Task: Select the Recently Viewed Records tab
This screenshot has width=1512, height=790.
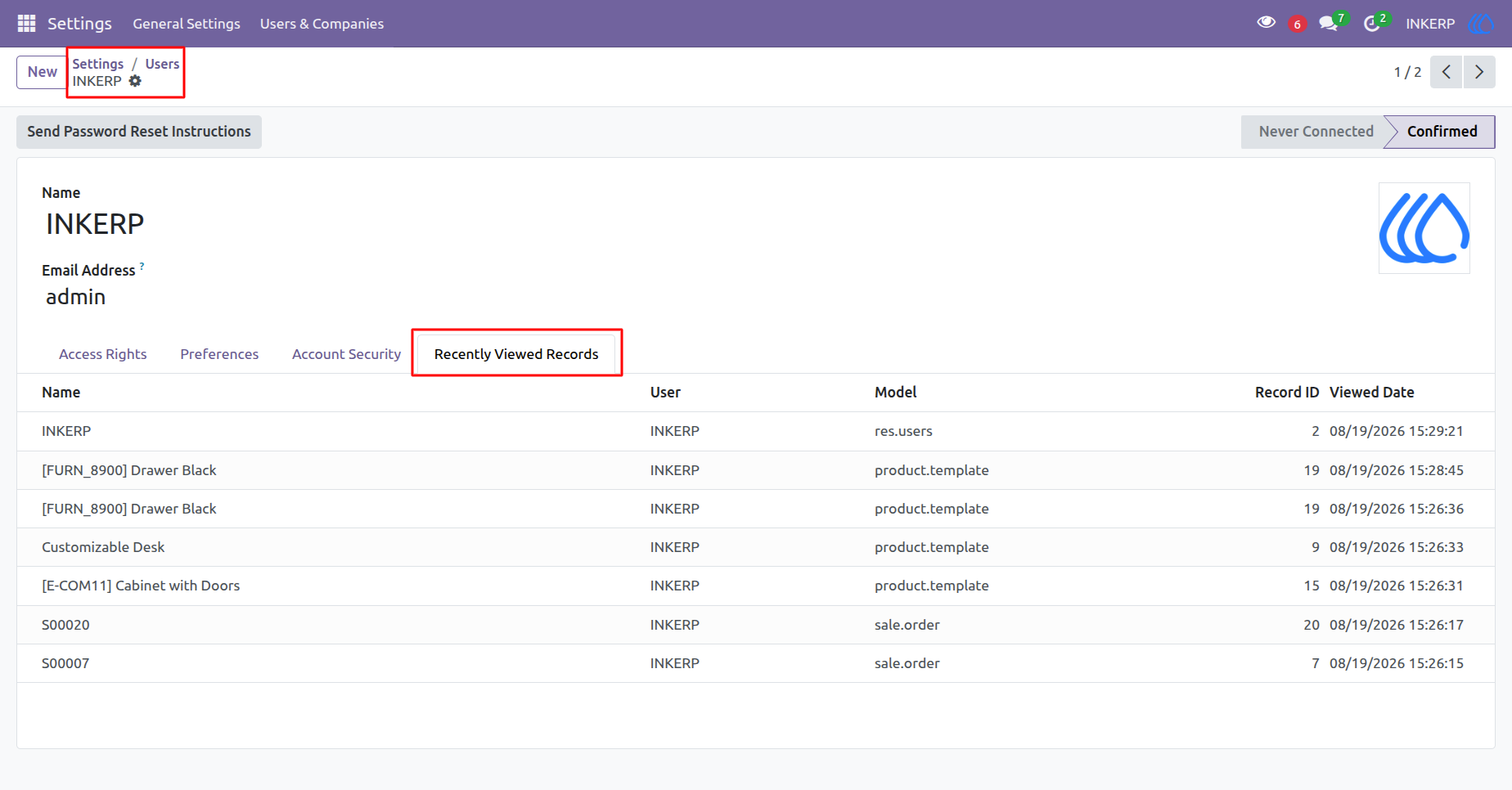Action: pos(516,354)
